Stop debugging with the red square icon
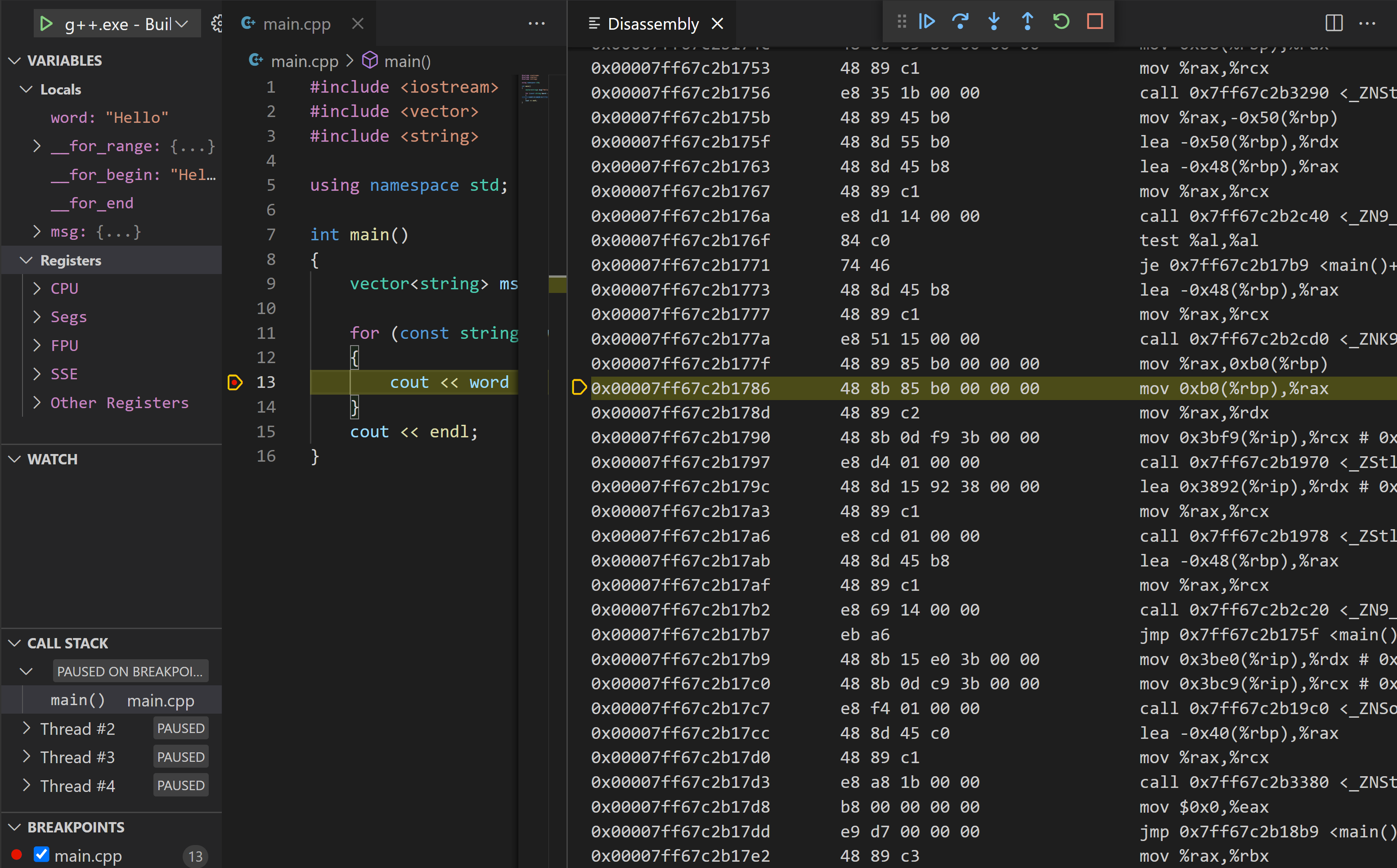Screen dimensions: 1397x868 click(x=1095, y=22)
